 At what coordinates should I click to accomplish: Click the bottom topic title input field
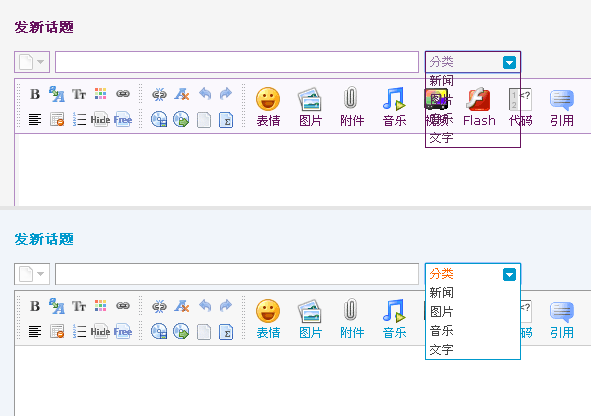237,274
